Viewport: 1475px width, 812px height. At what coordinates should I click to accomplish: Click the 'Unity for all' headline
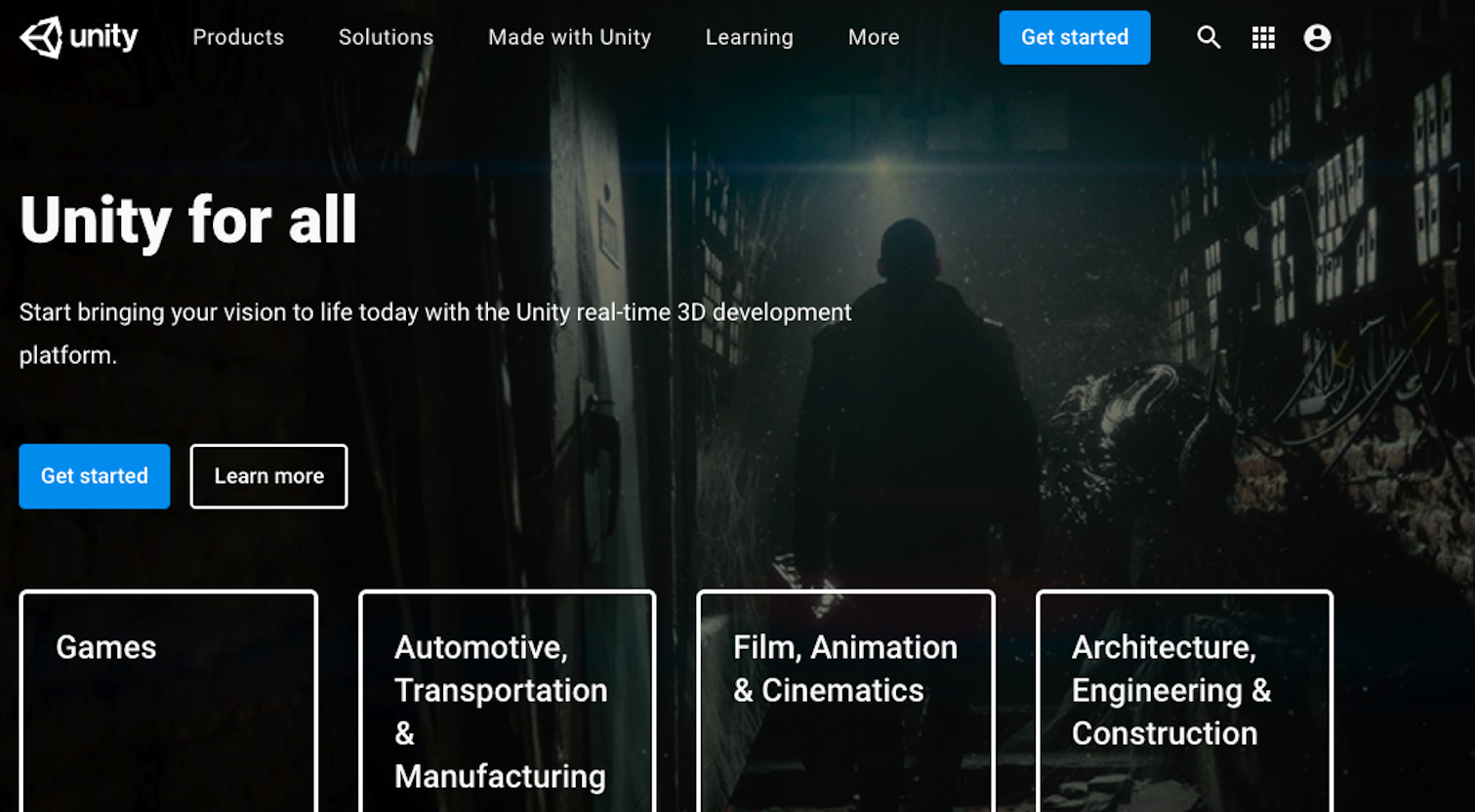coord(188,220)
